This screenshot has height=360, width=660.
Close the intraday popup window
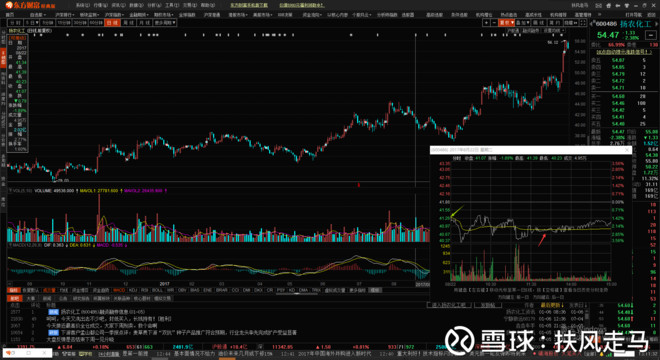pos(626,150)
